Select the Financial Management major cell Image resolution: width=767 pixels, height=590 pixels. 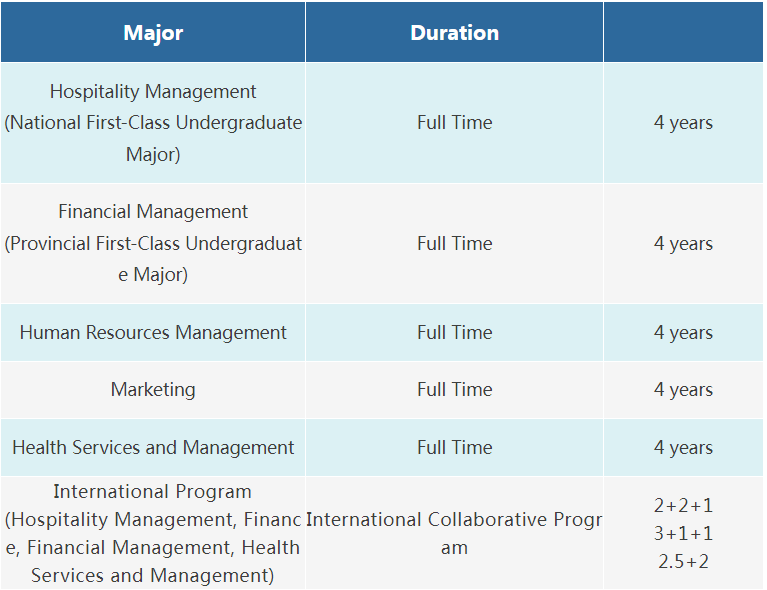tap(153, 243)
